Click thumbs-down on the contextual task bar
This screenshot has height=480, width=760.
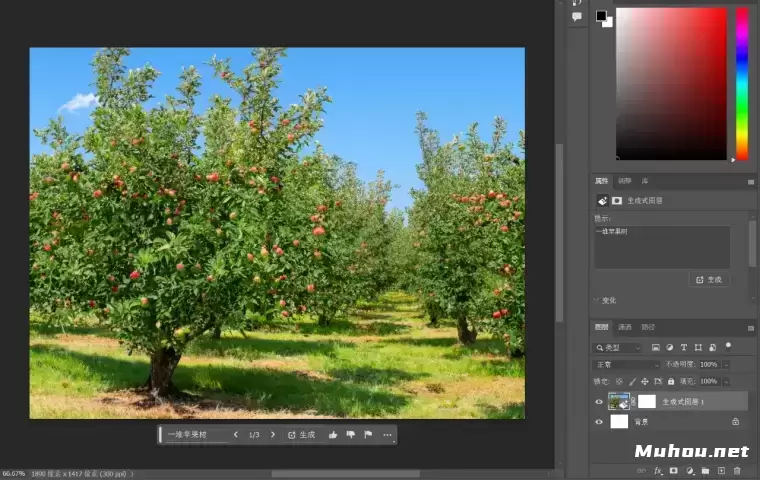[350, 435]
